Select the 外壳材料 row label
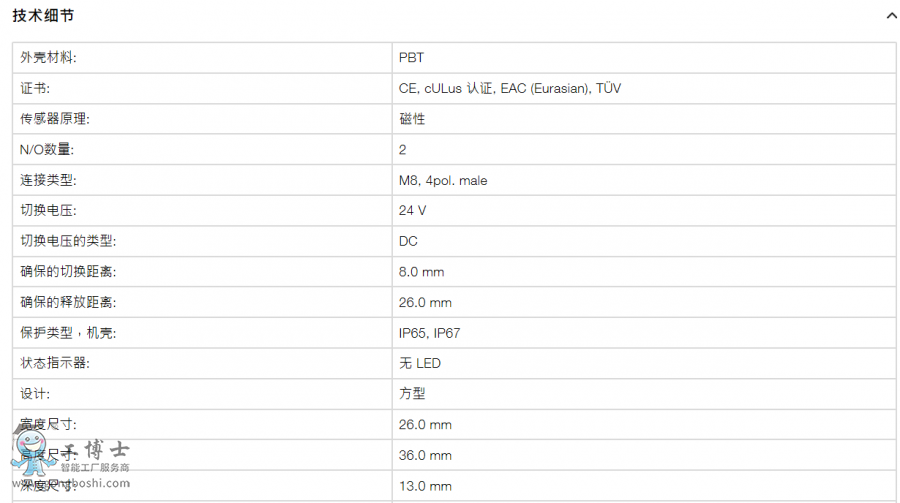 48,57
